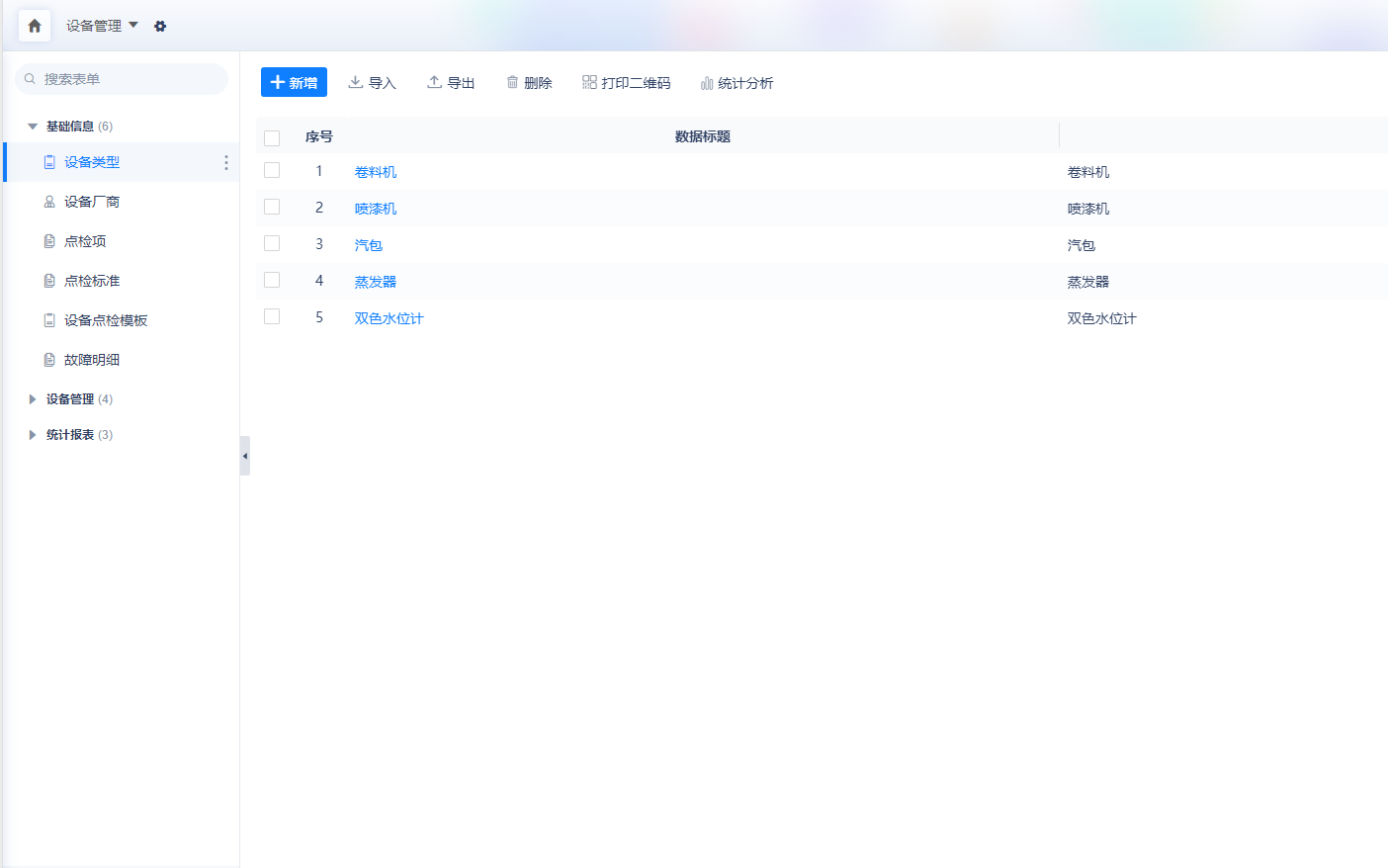This screenshot has width=1388, height=868.
Task: Open the 双色水位计 record link
Action: pos(390,318)
